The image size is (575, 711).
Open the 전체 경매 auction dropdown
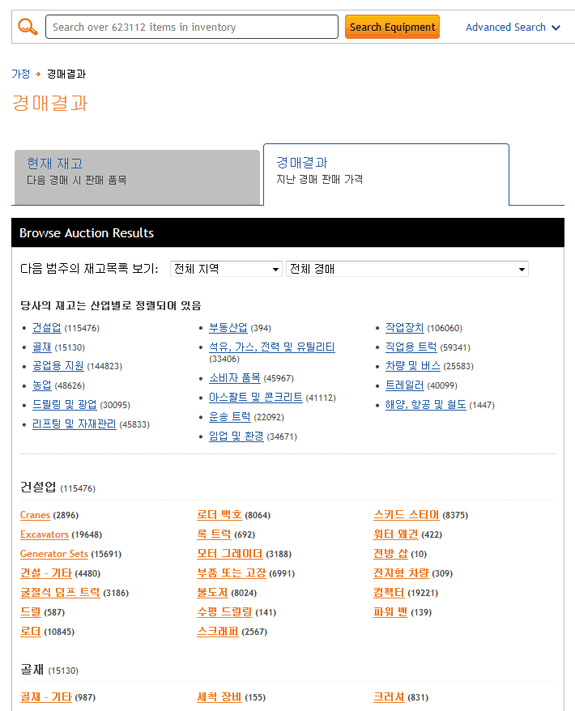click(407, 269)
